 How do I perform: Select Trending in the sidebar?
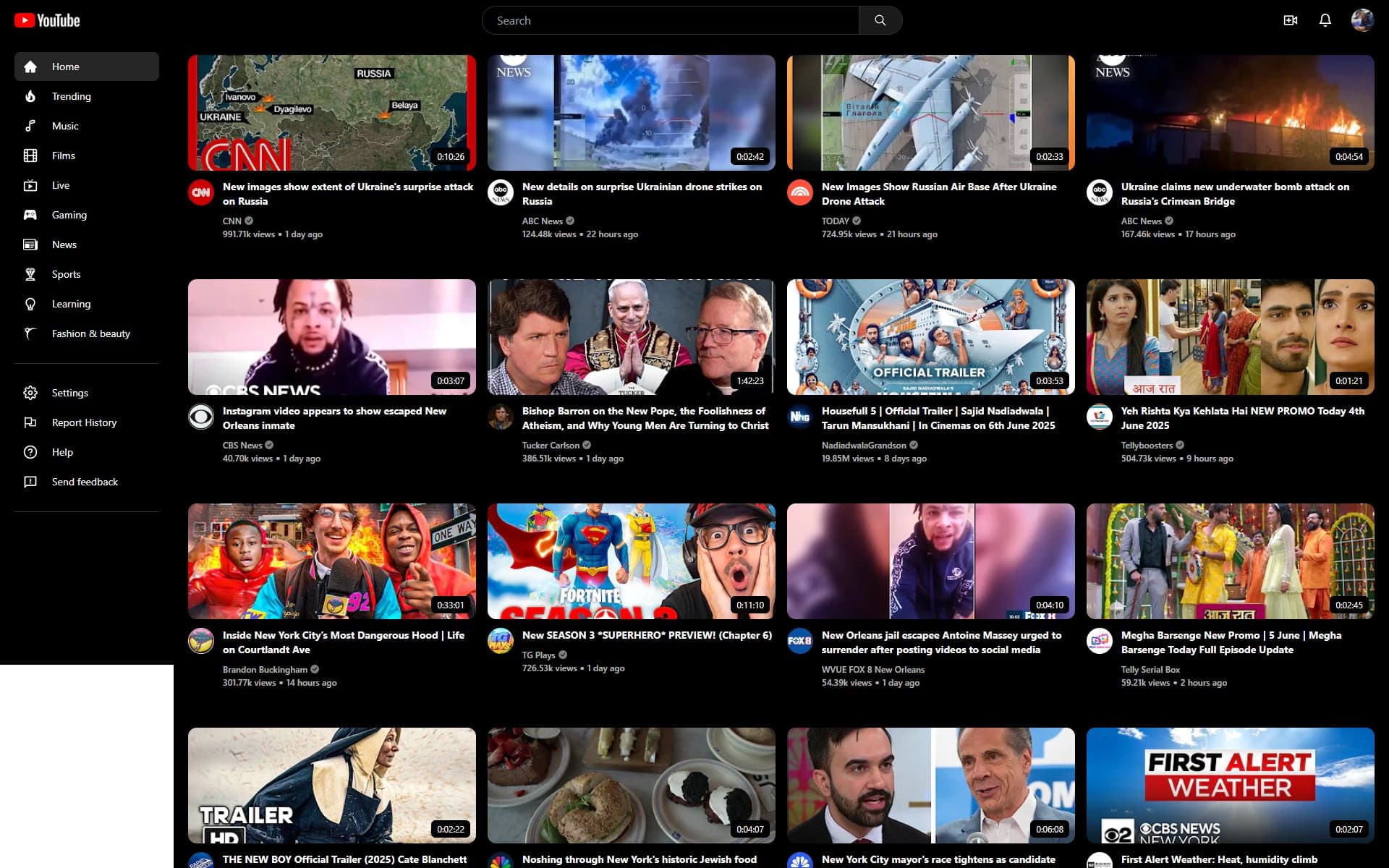point(87,96)
